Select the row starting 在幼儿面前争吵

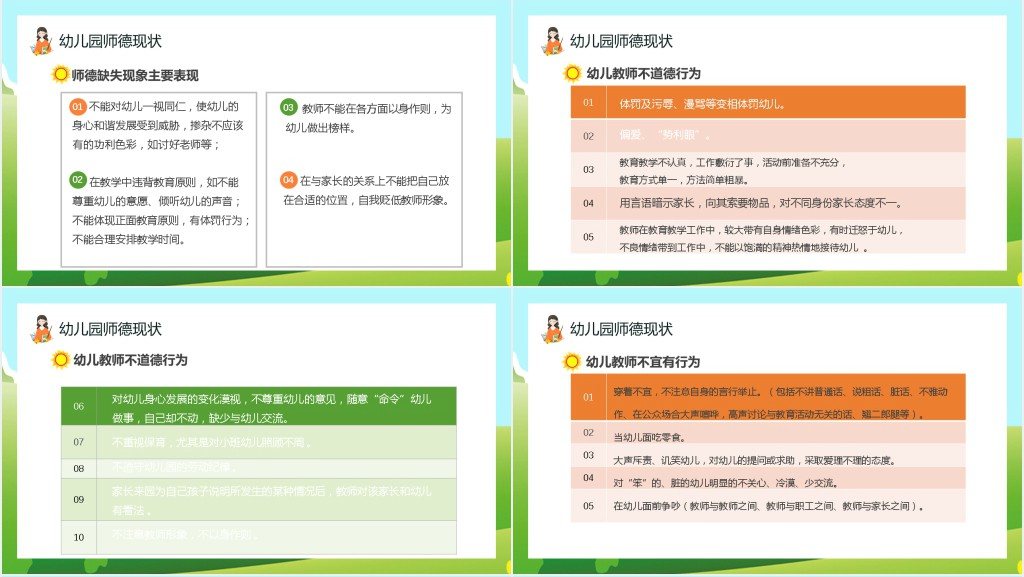768,506
